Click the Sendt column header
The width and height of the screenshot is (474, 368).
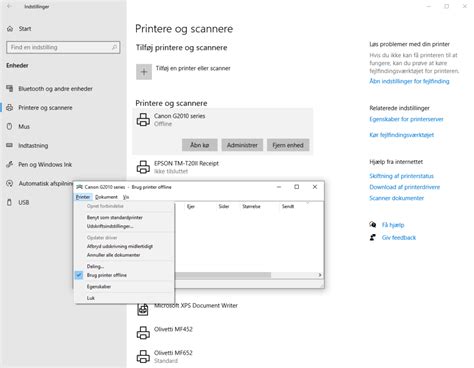[288, 206]
